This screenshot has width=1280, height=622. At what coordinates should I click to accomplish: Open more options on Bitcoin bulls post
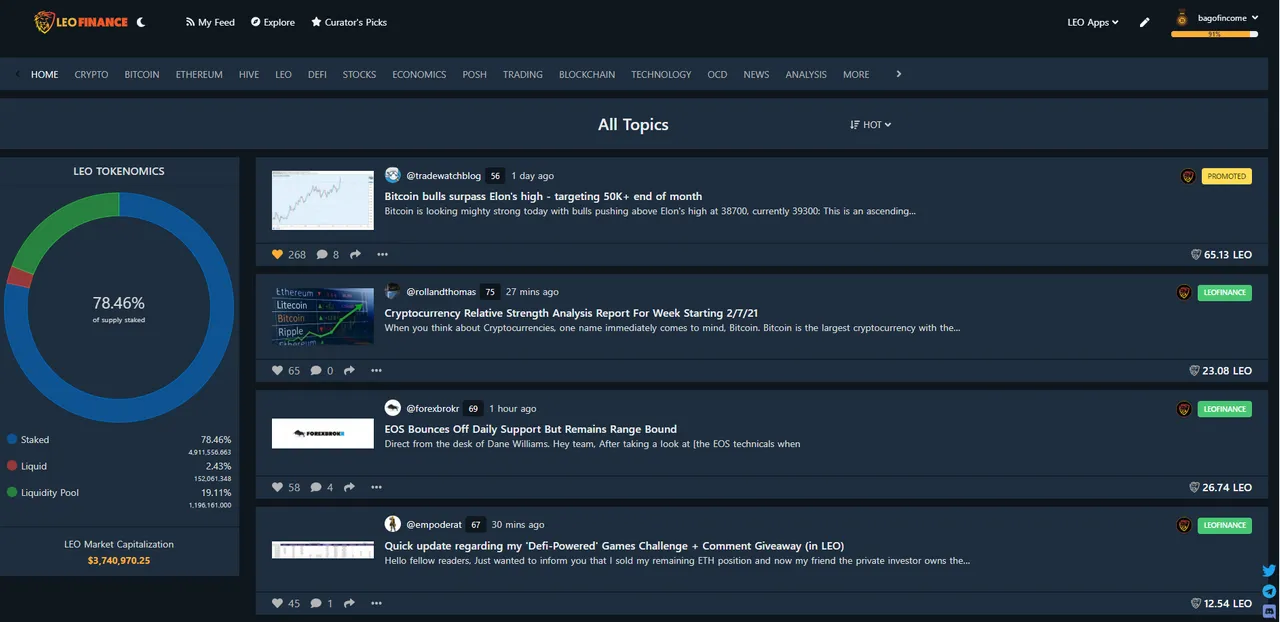381,254
